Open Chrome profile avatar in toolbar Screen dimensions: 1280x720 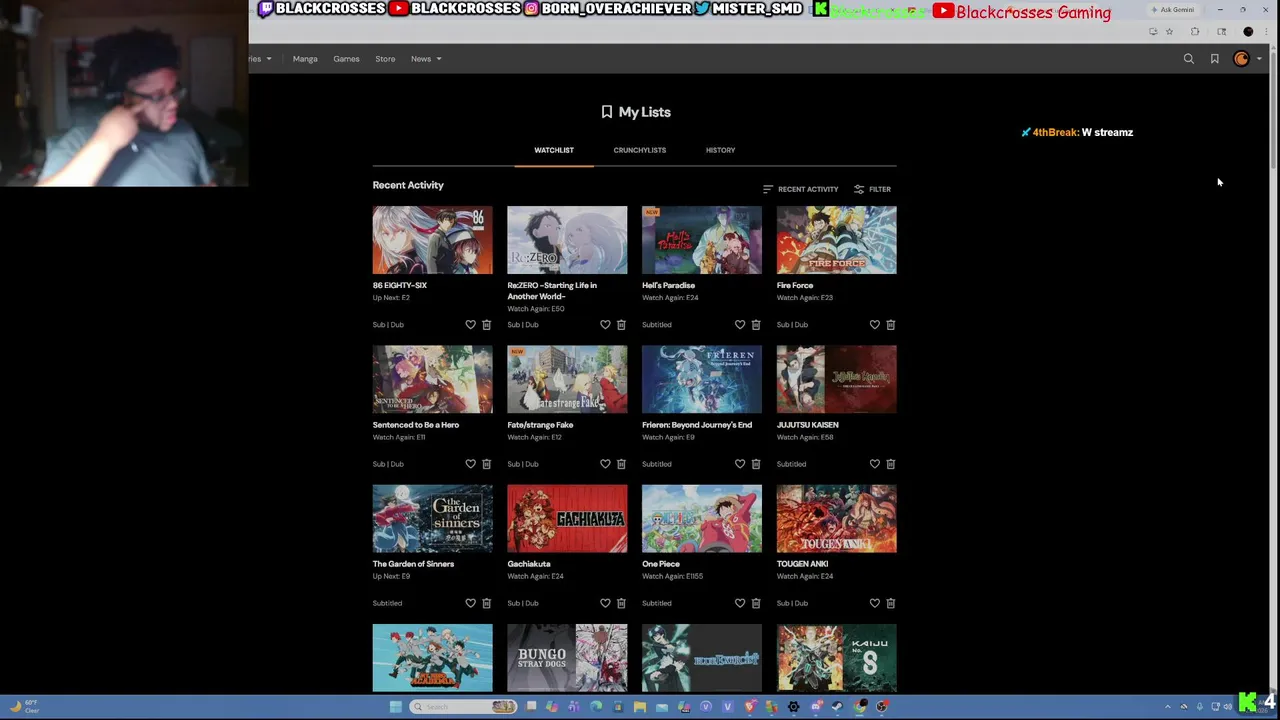click(x=1248, y=32)
